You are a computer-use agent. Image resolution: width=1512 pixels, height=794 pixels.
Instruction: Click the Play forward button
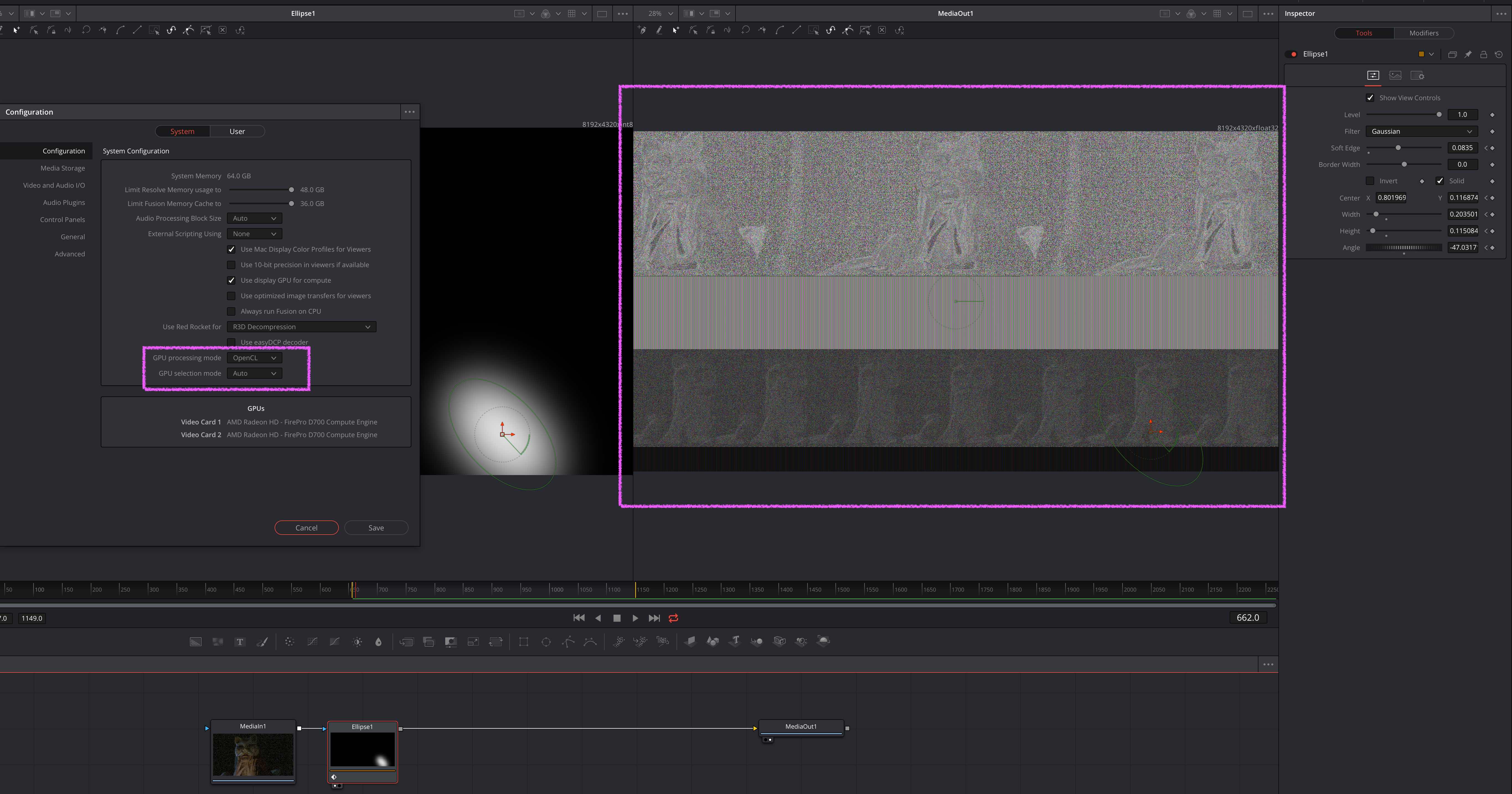[635, 618]
